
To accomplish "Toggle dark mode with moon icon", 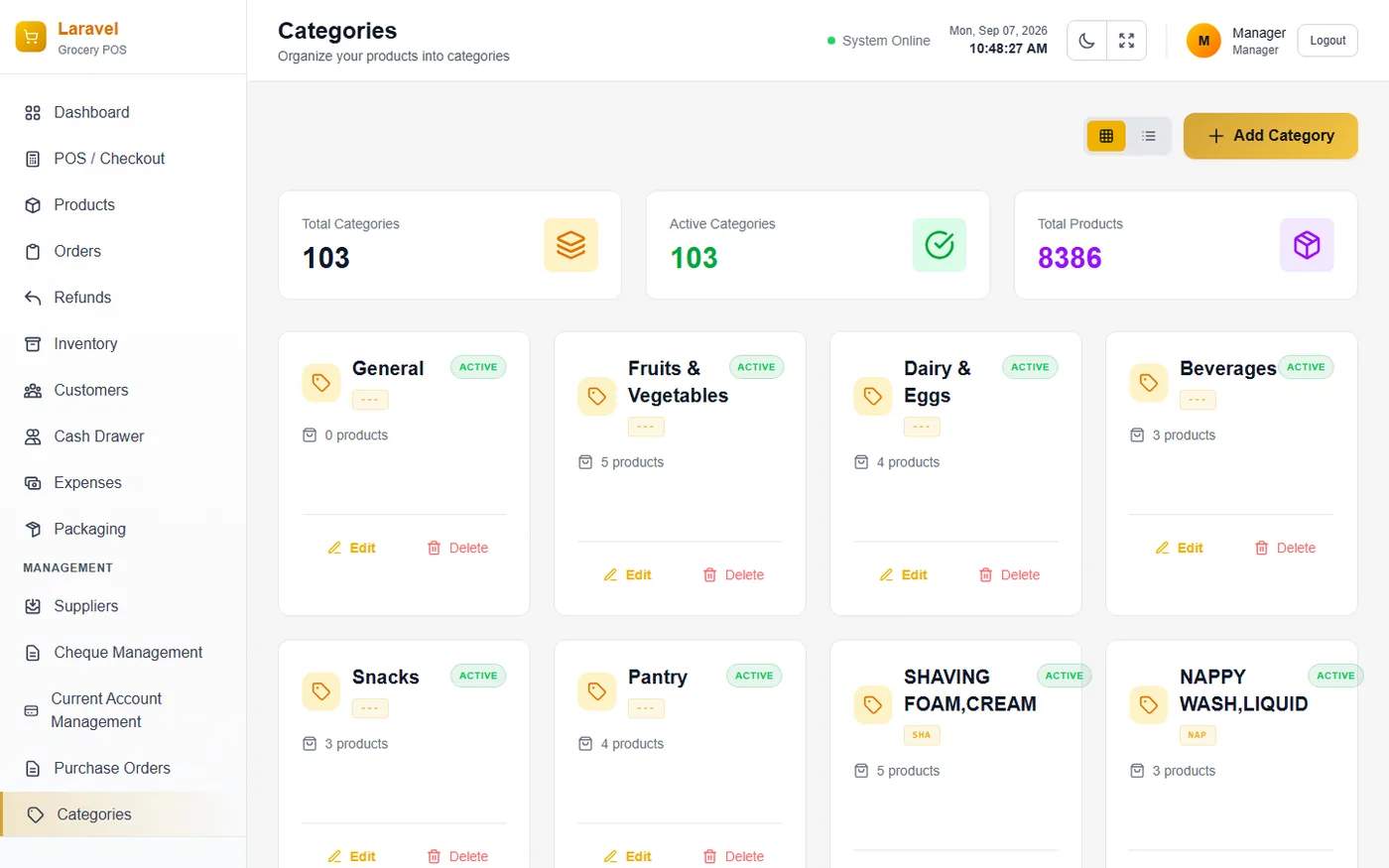I will point(1087,41).
